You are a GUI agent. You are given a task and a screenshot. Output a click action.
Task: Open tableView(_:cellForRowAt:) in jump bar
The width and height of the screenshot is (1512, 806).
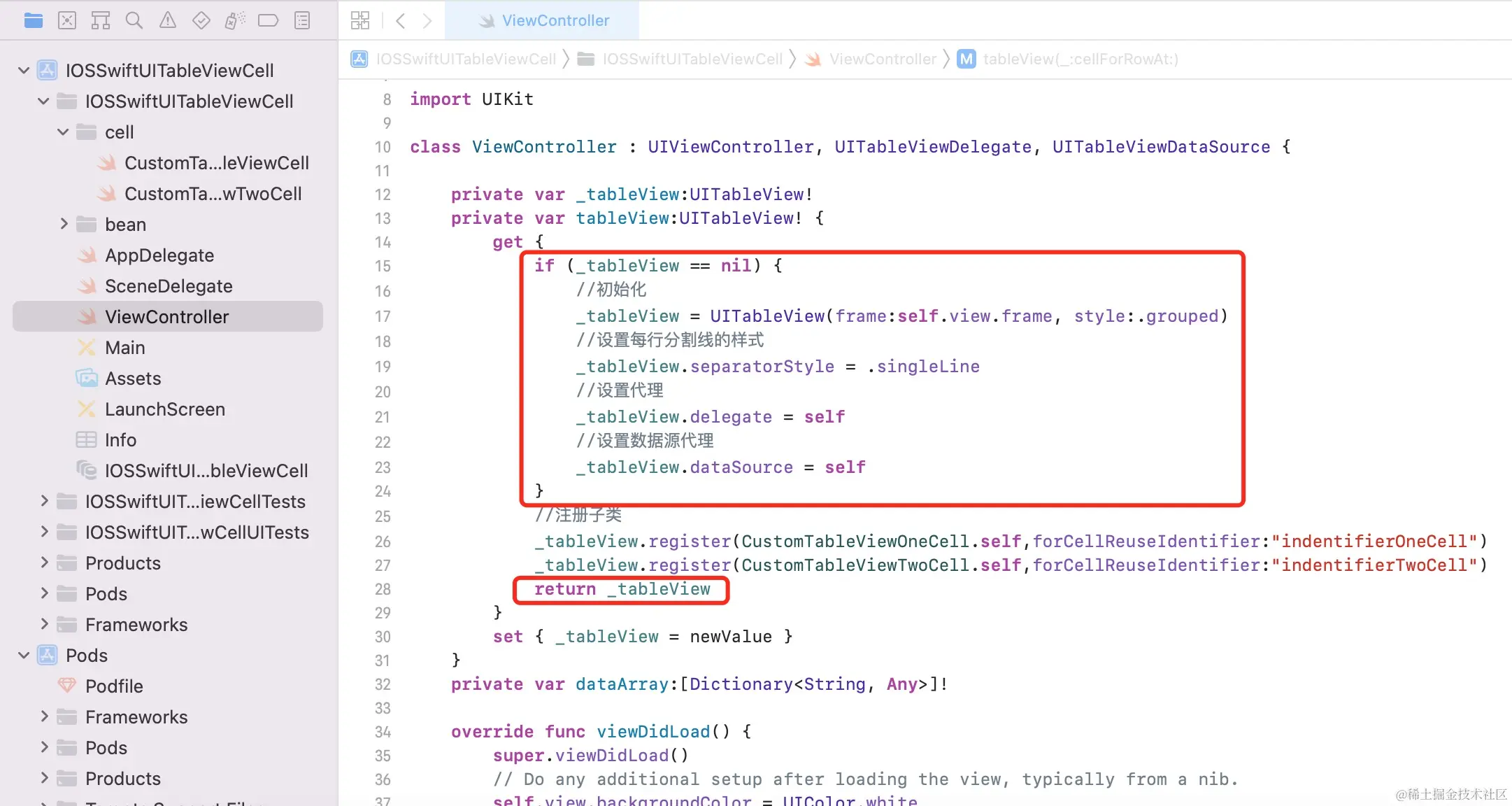click(x=1080, y=59)
